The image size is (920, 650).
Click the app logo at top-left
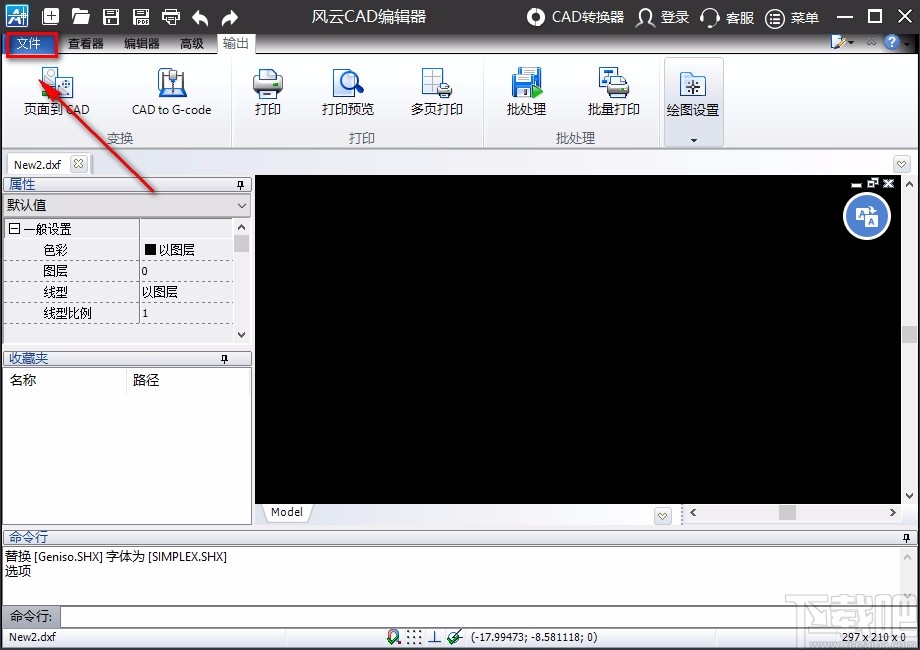pos(17,16)
